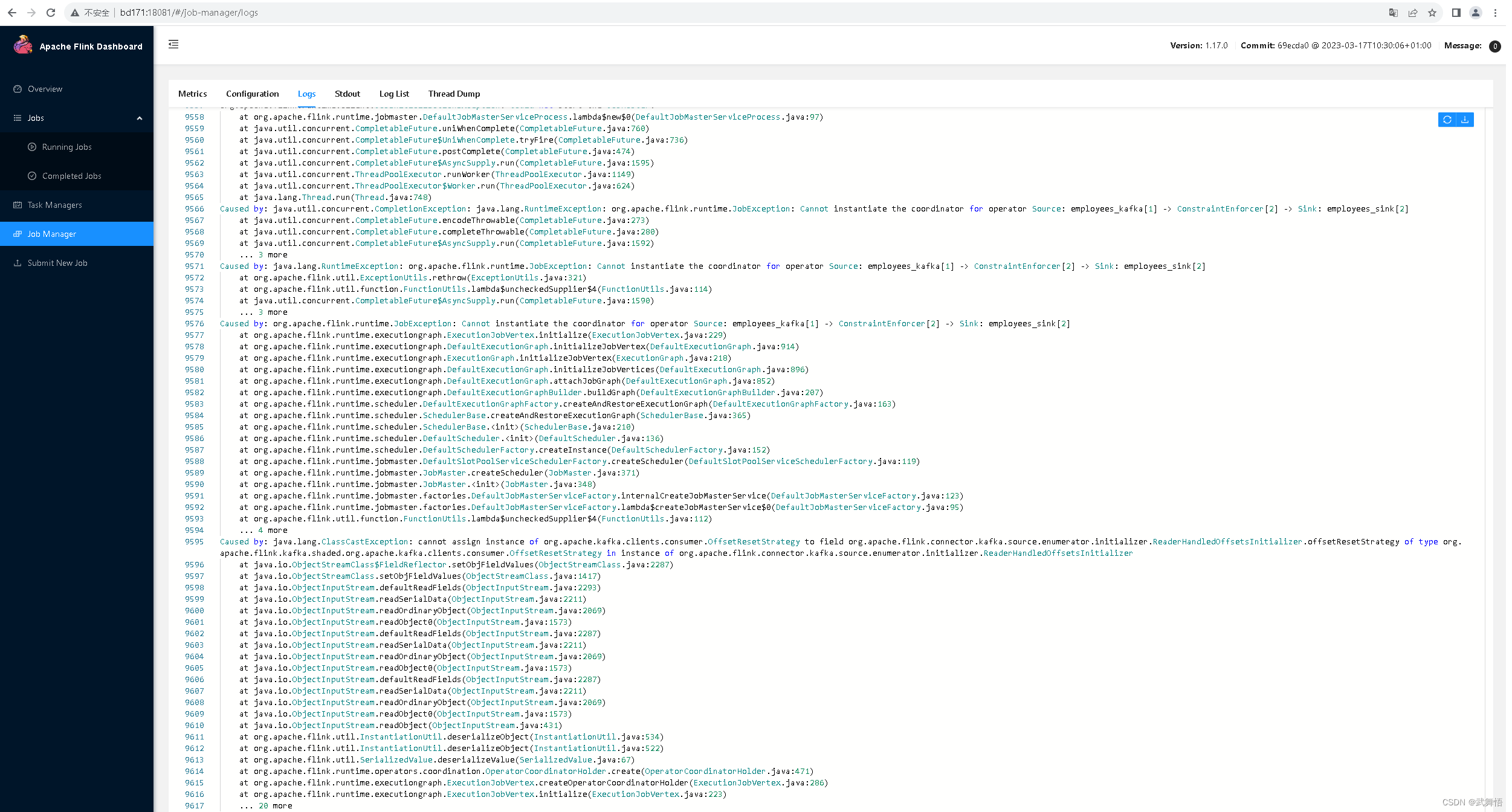Open the 不安全 site security dropdown
Viewport: 1512px width, 812px height.
(x=91, y=12)
